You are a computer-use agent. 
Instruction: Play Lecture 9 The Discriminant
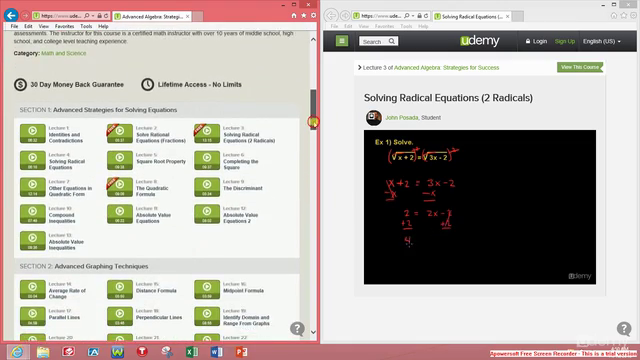[x=207, y=187]
